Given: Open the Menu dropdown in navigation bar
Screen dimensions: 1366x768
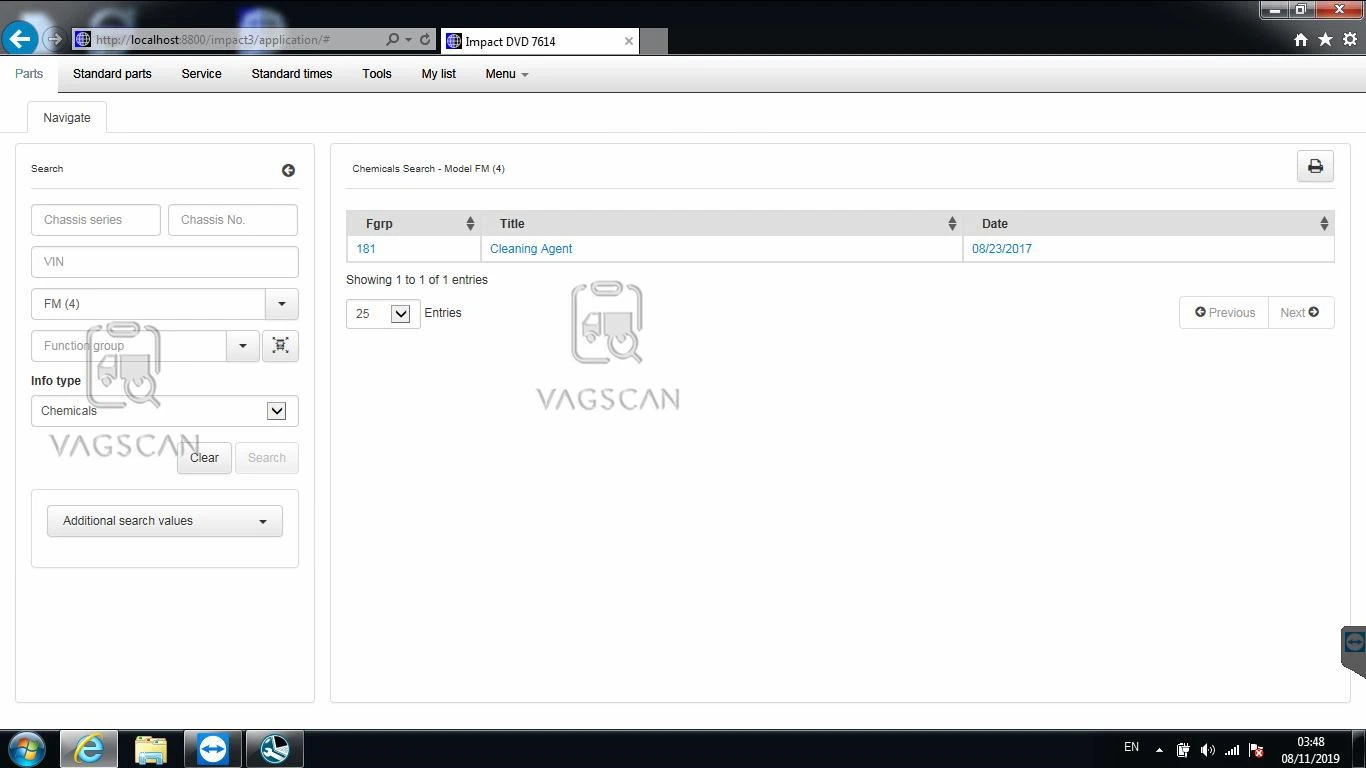Looking at the screenshot, I should pos(507,74).
